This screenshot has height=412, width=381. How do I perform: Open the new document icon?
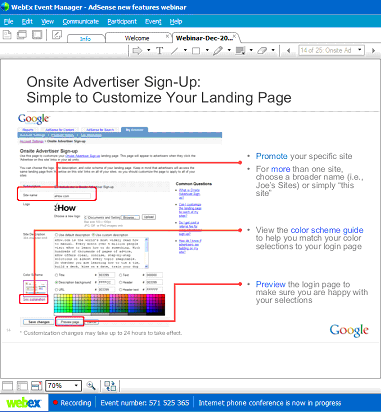pyautogui.click(x=7, y=35)
